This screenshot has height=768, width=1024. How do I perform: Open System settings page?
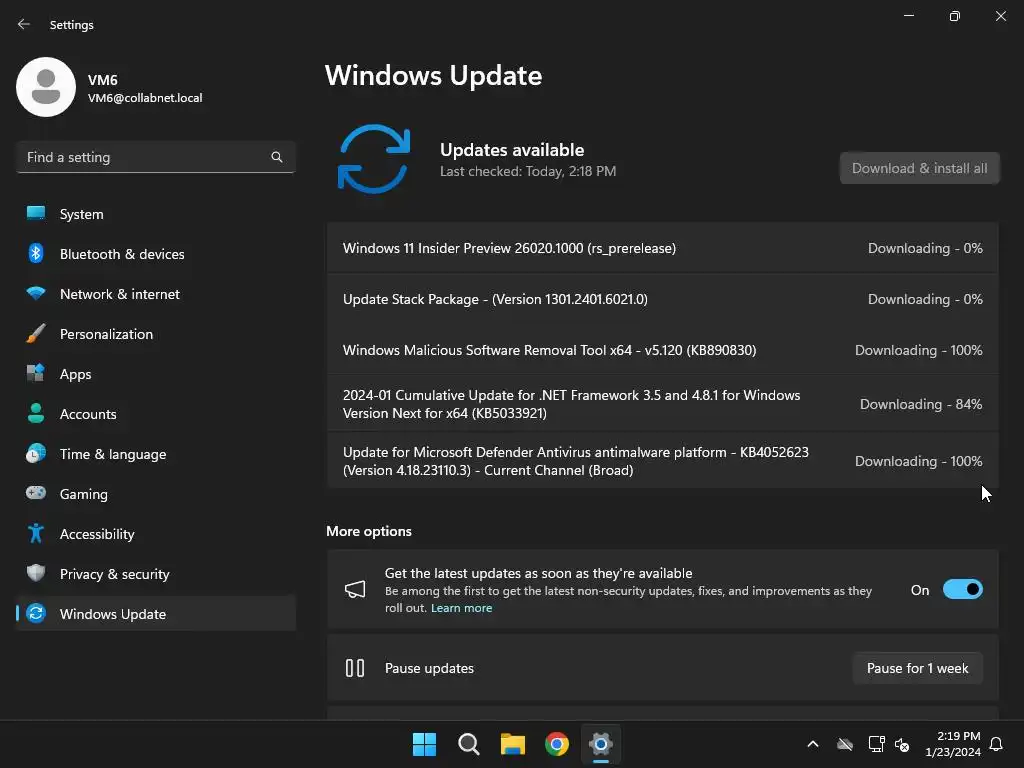[155, 214]
